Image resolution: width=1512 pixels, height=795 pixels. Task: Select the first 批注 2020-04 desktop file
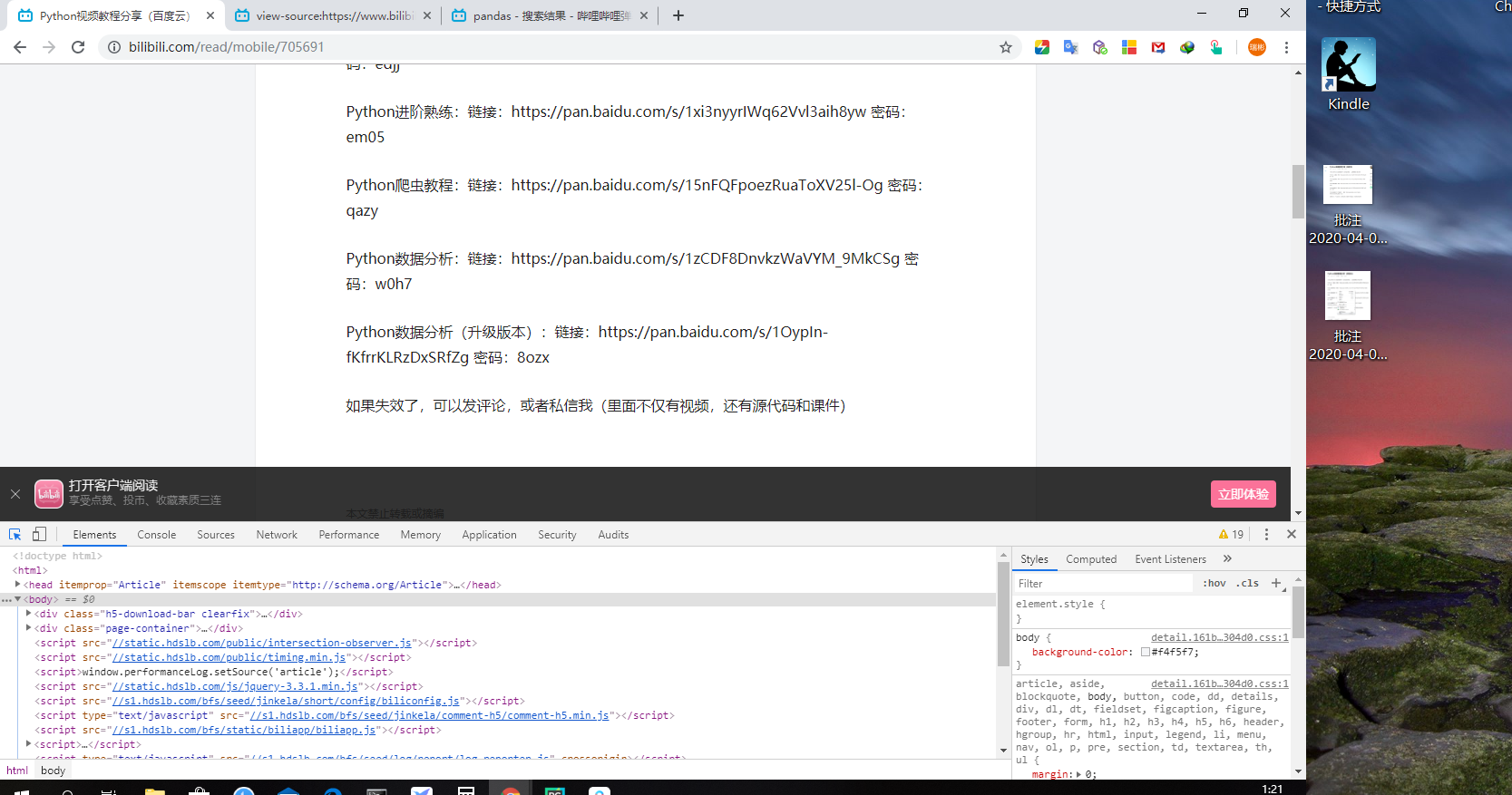1348,204
